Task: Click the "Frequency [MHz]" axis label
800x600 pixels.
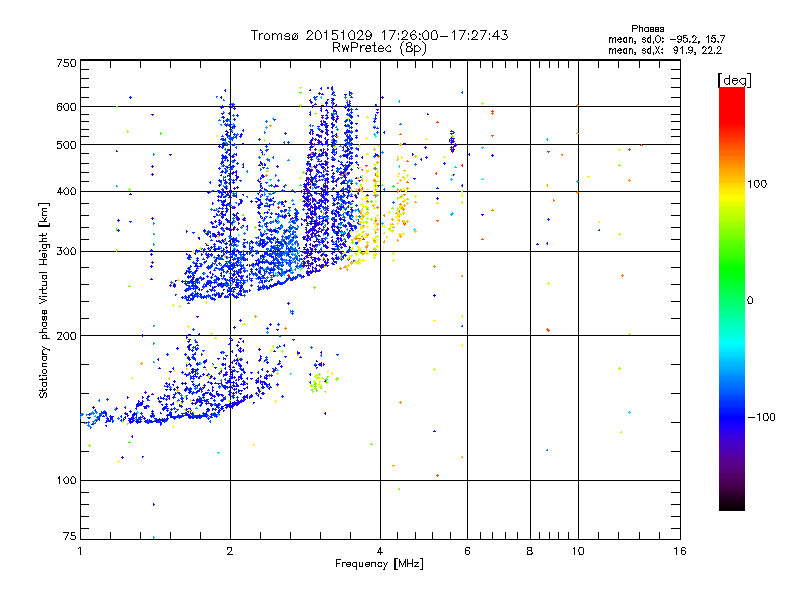Action: [x=379, y=564]
